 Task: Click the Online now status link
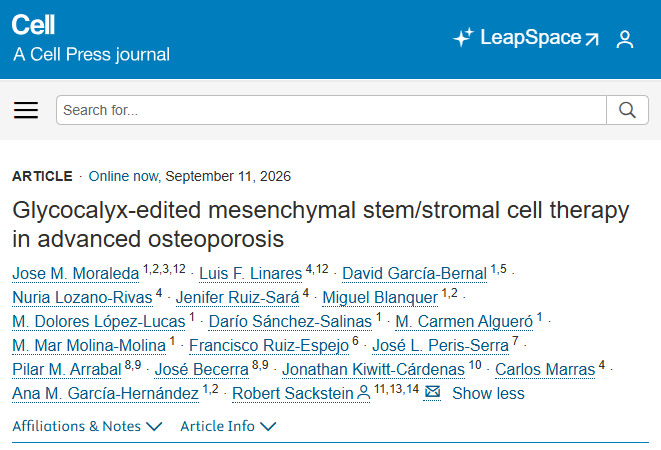125,176
